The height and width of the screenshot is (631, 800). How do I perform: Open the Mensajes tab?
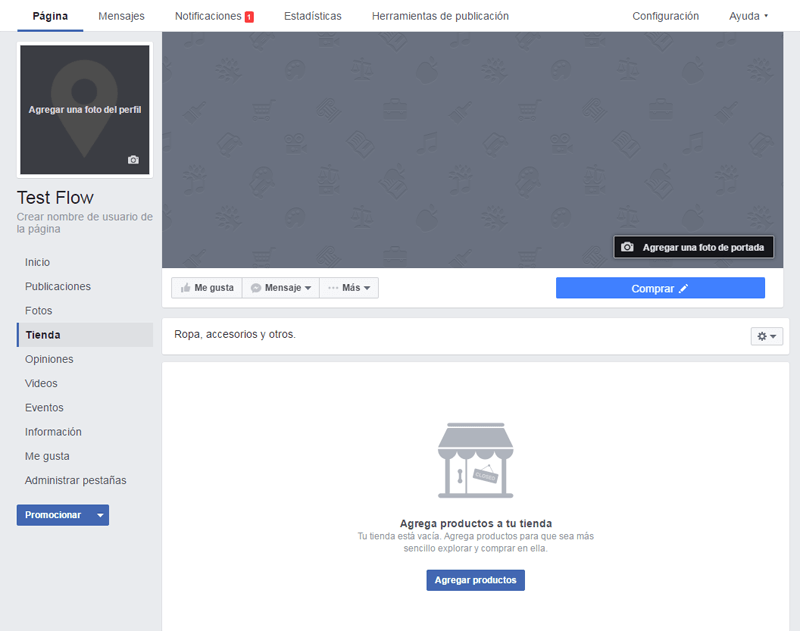click(x=121, y=16)
